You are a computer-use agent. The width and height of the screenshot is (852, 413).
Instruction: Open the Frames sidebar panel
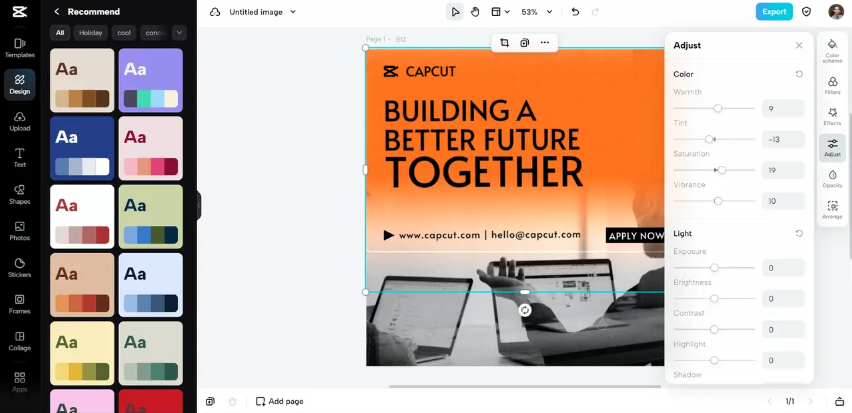pyautogui.click(x=20, y=304)
